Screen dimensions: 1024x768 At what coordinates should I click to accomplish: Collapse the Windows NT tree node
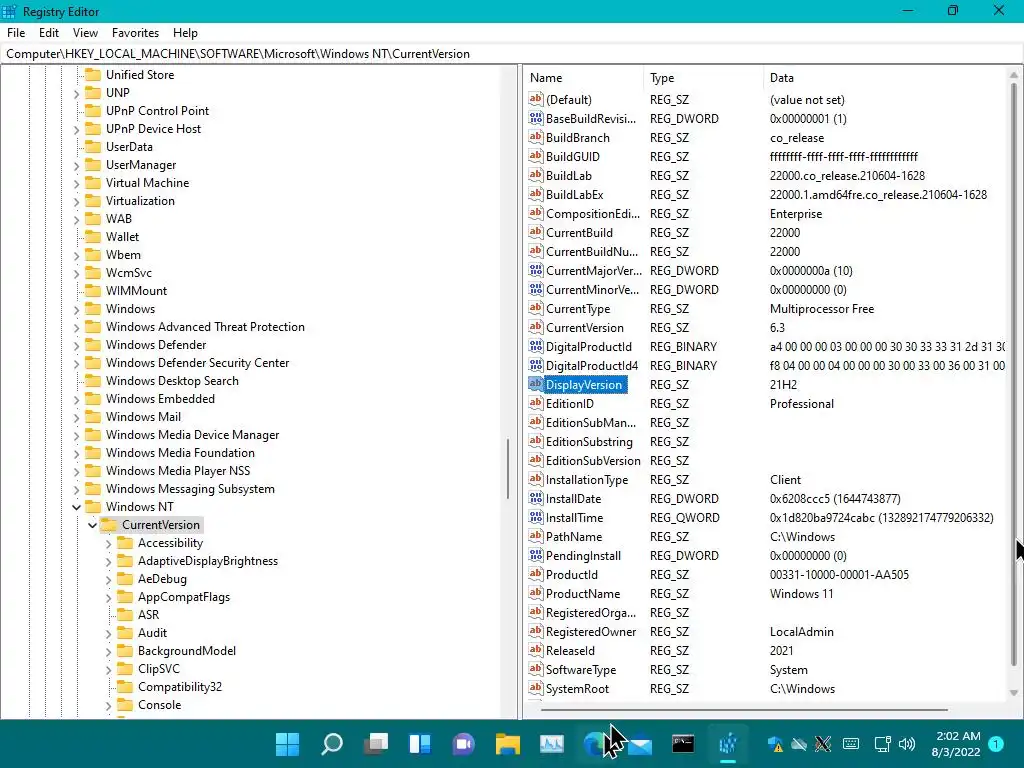point(76,507)
